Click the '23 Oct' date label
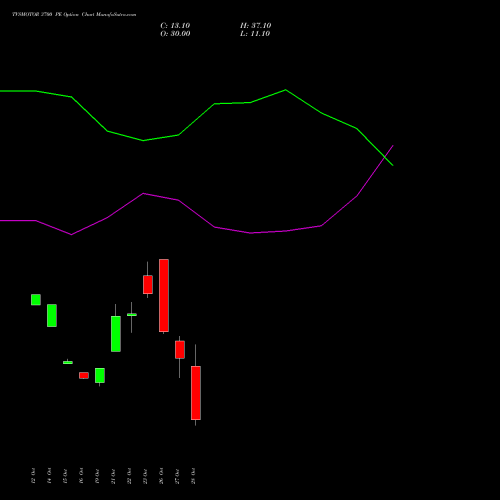Screen dimensions: 500x500 (145, 476)
